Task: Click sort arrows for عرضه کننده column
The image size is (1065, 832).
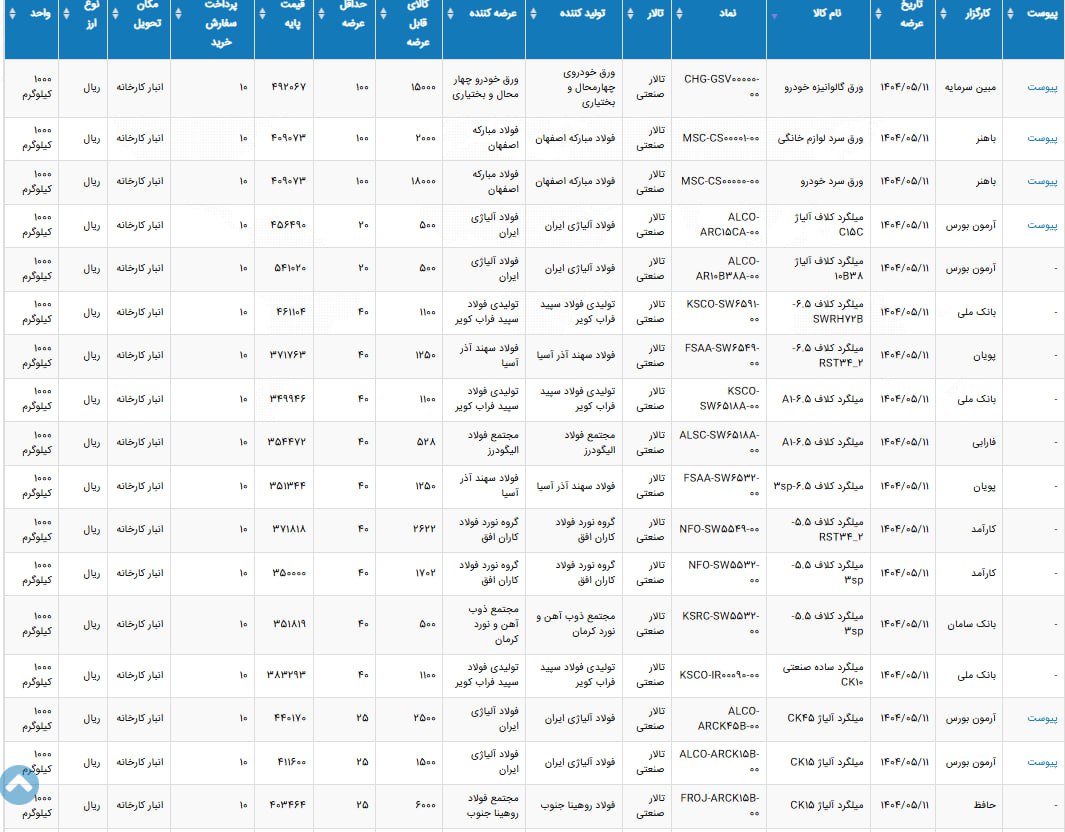Action: coord(449,13)
